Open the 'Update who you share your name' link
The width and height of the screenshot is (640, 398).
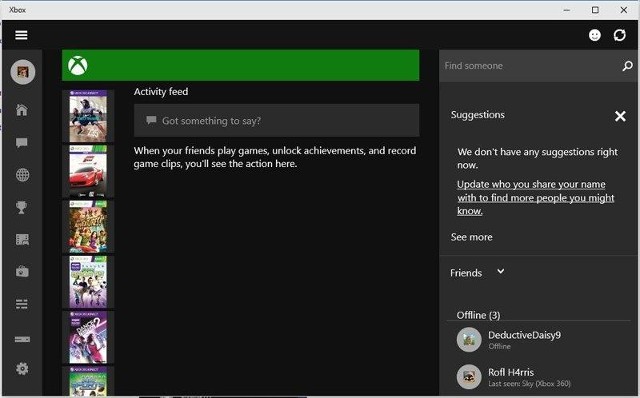(x=536, y=198)
